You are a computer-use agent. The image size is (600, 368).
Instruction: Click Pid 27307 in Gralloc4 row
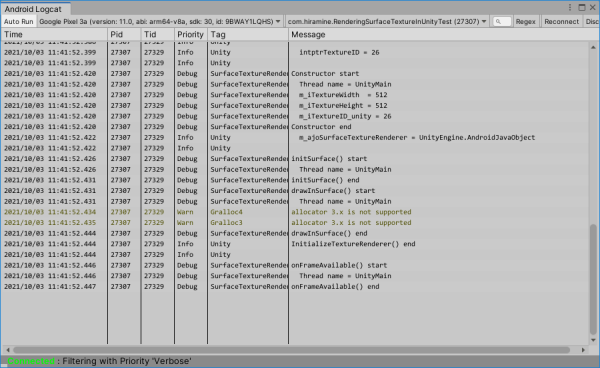pos(121,212)
